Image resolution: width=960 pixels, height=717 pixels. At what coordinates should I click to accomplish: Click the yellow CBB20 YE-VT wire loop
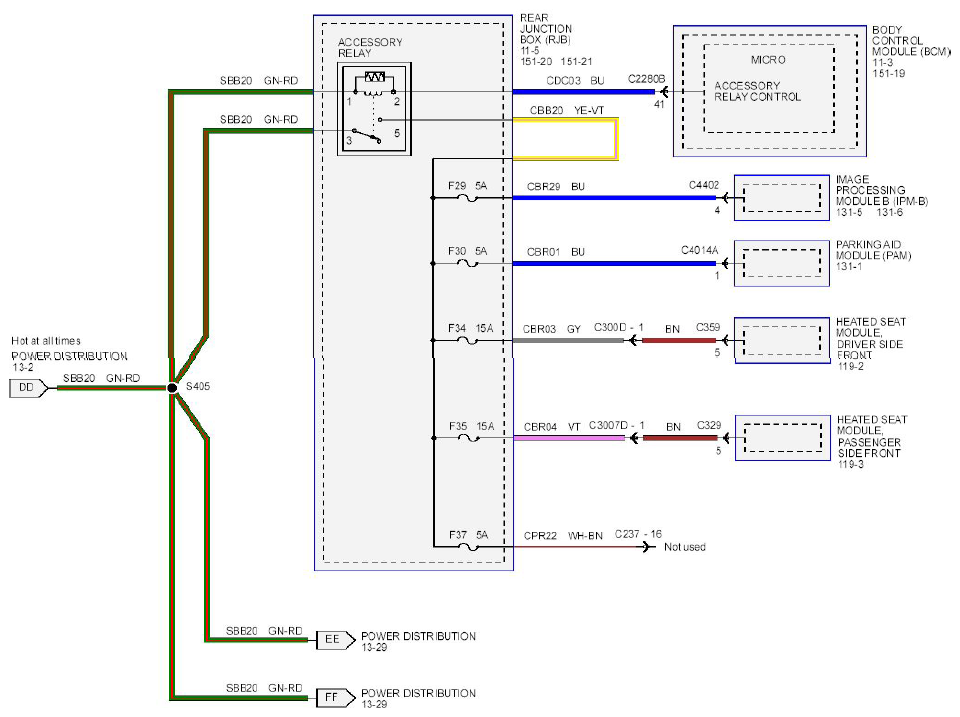[x=566, y=139]
